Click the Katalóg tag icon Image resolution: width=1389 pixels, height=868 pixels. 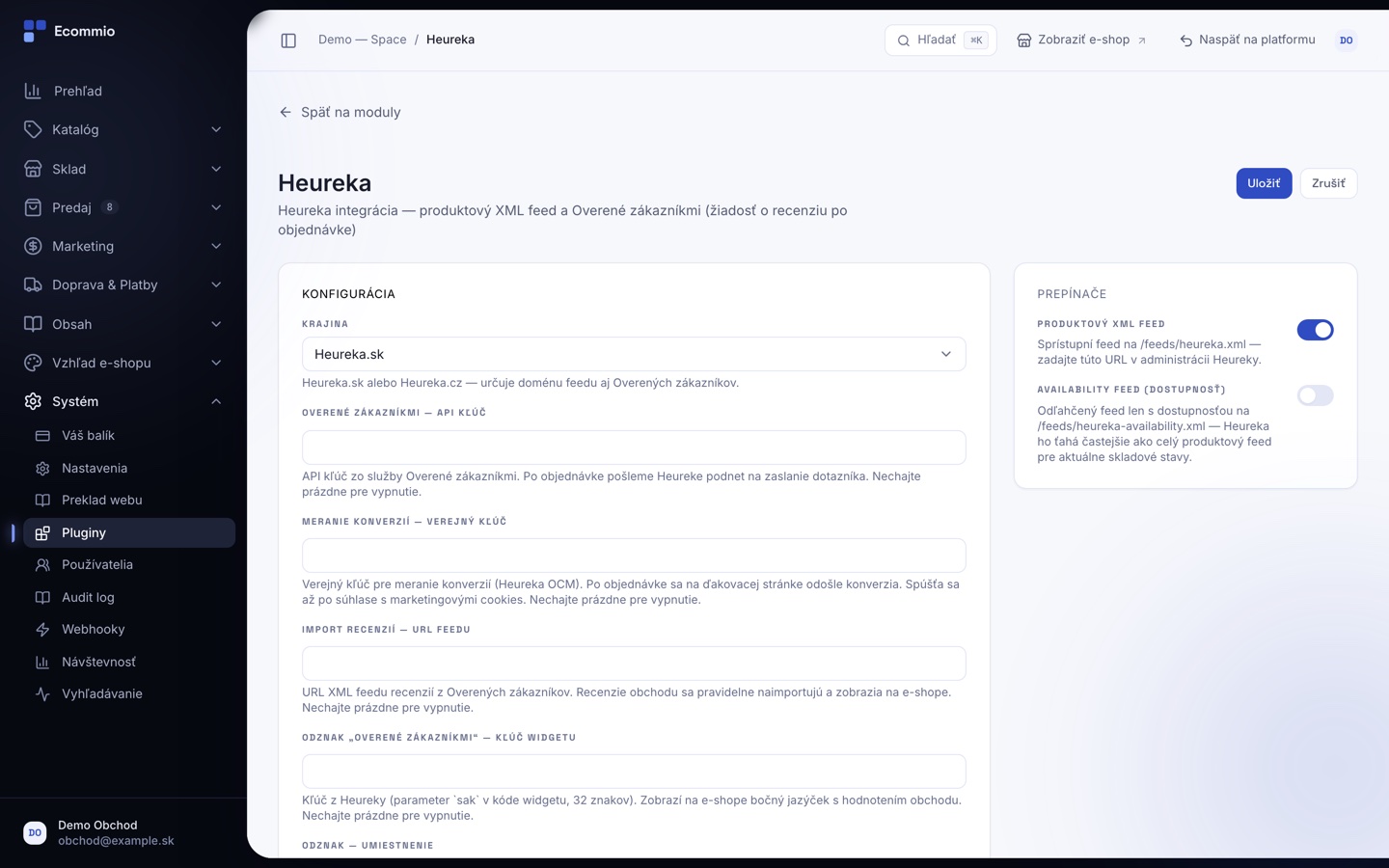click(x=33, y=129)
